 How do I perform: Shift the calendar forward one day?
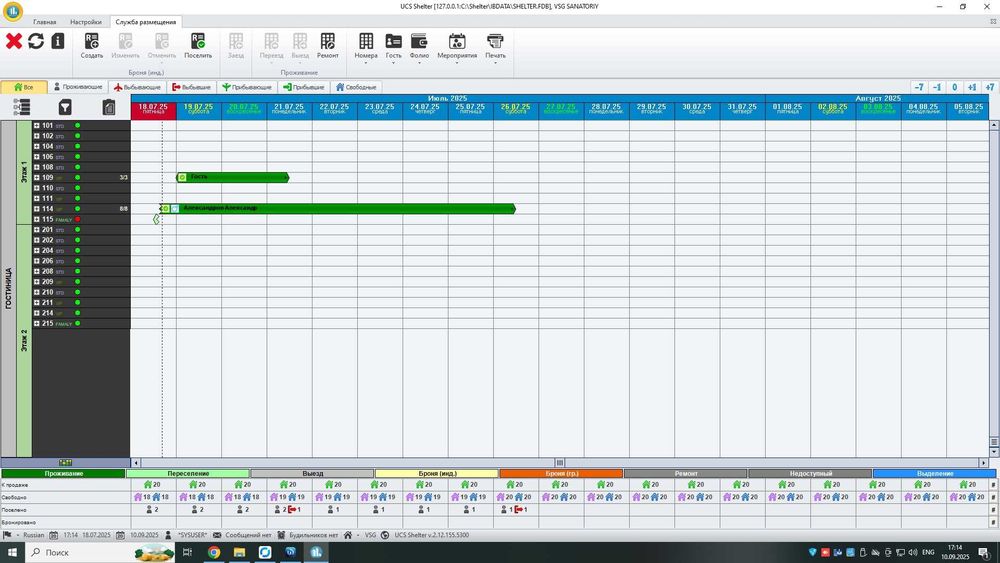[x=972, y=87]
